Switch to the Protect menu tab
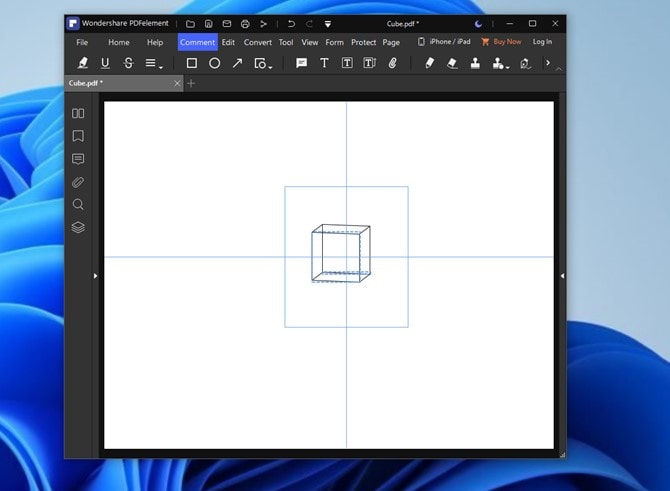Viewport: 670px width, 491px height. pos(363,42)
